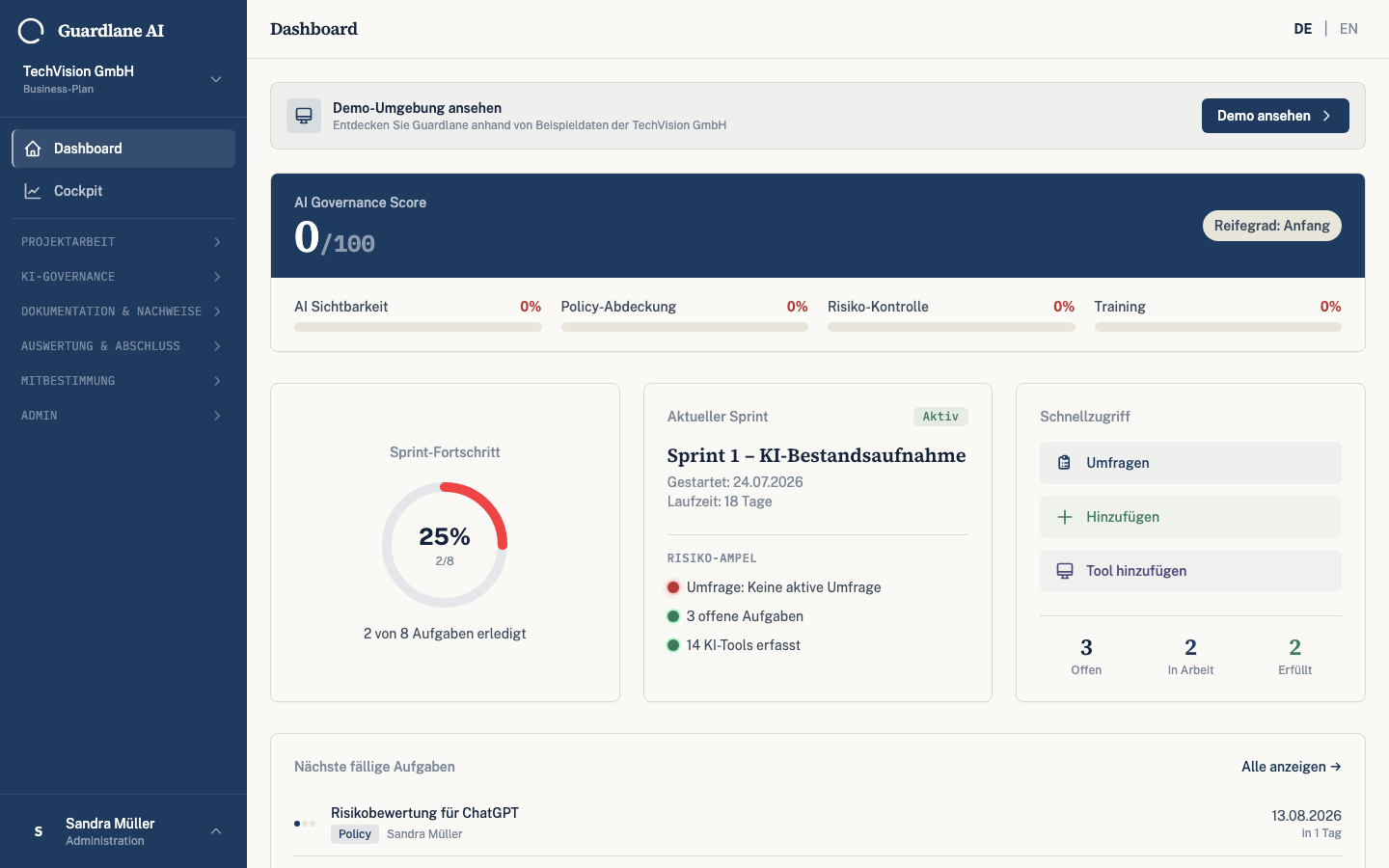This screenshot has width=1389, height=868.
Task: Click the Dashboard home icon in sidebar
Action: (33, 149)
